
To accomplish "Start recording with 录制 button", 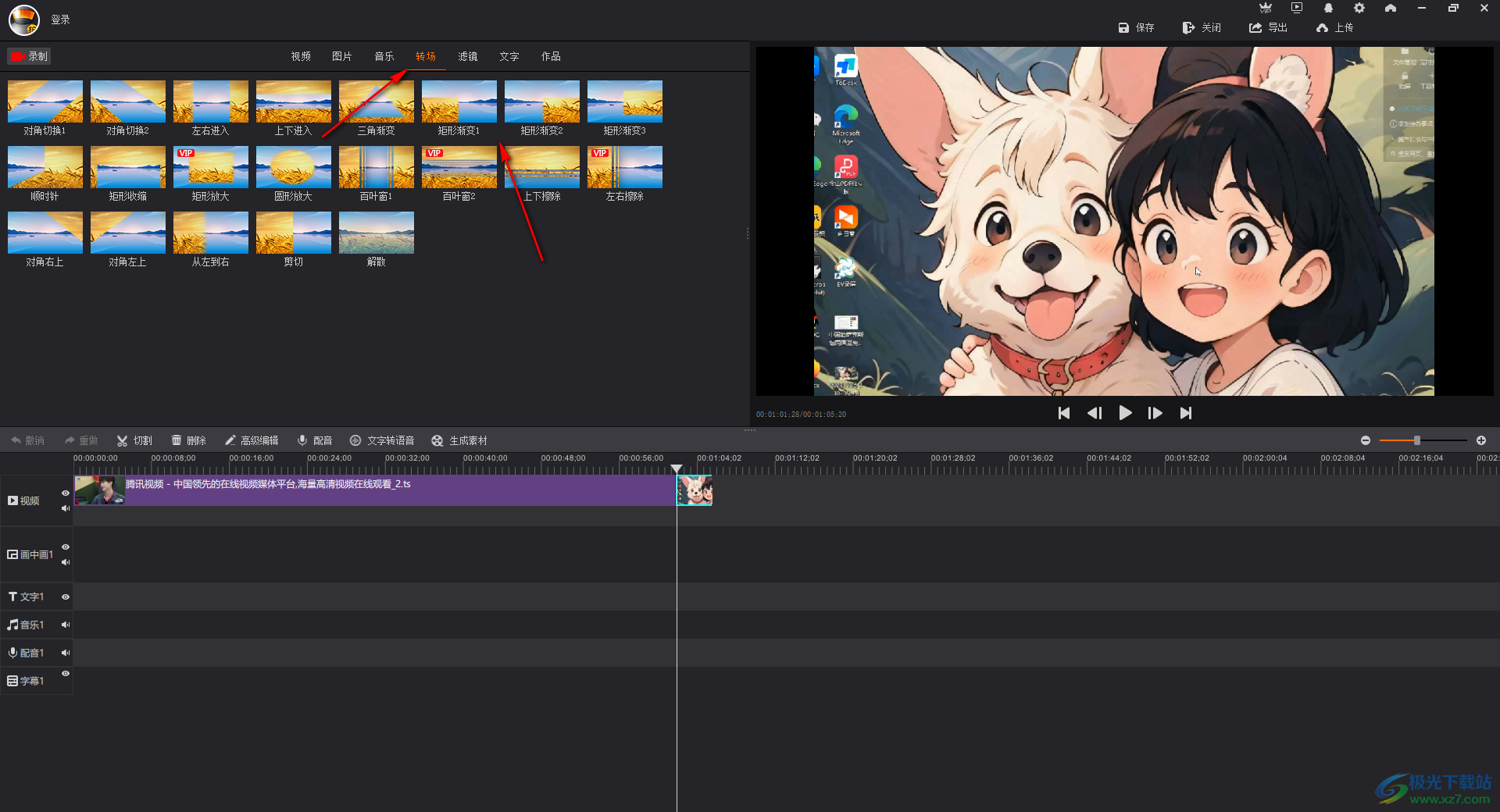I will [29, 56].
